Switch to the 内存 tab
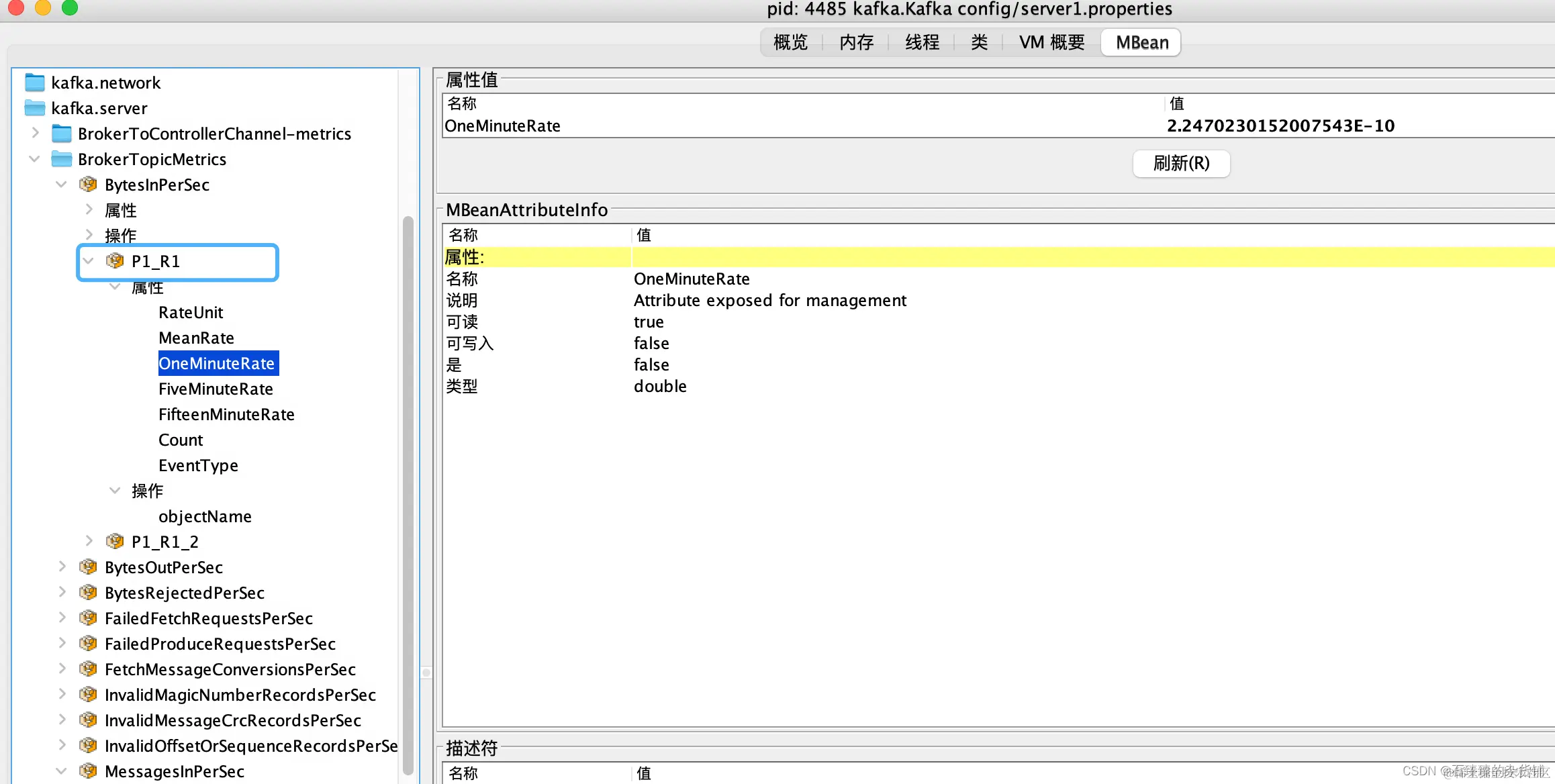Viewport: 1555px width, 784px height. 856,43
